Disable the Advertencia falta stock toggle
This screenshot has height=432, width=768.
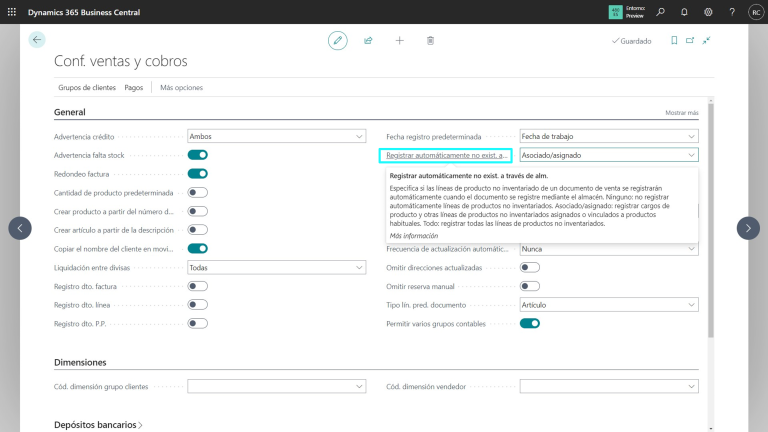click(x=198, y=155)
